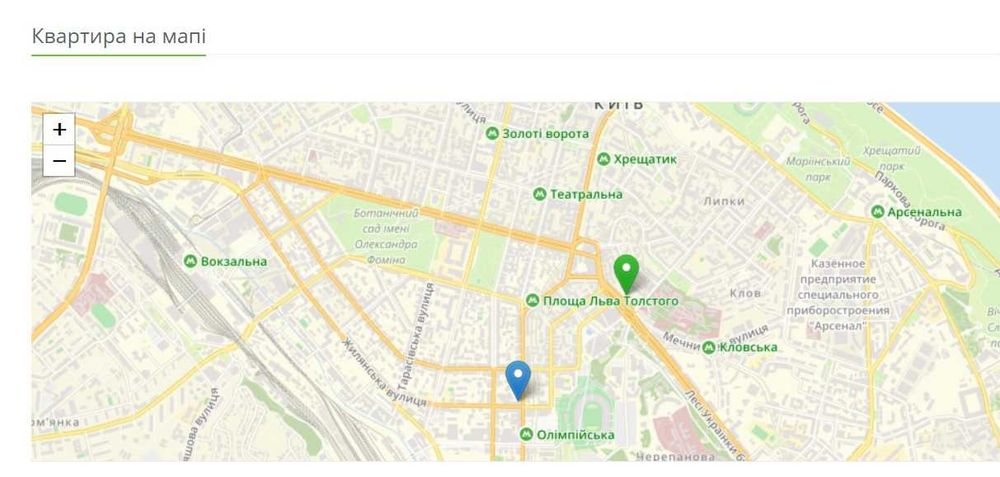Click the Хрещатий парк label
This screenshot has height=477, width=1000.
point(892,158)
